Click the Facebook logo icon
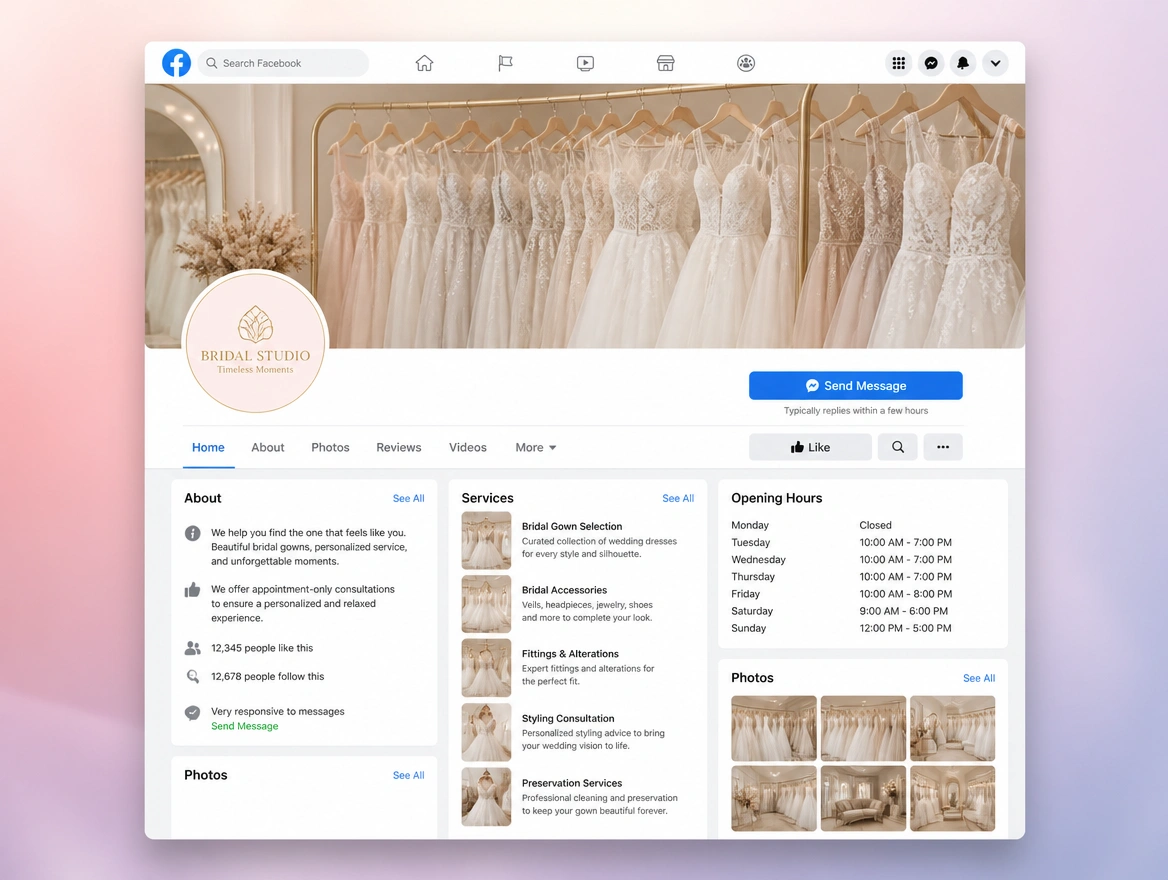Screen dimensions: 1168x880 177,63
